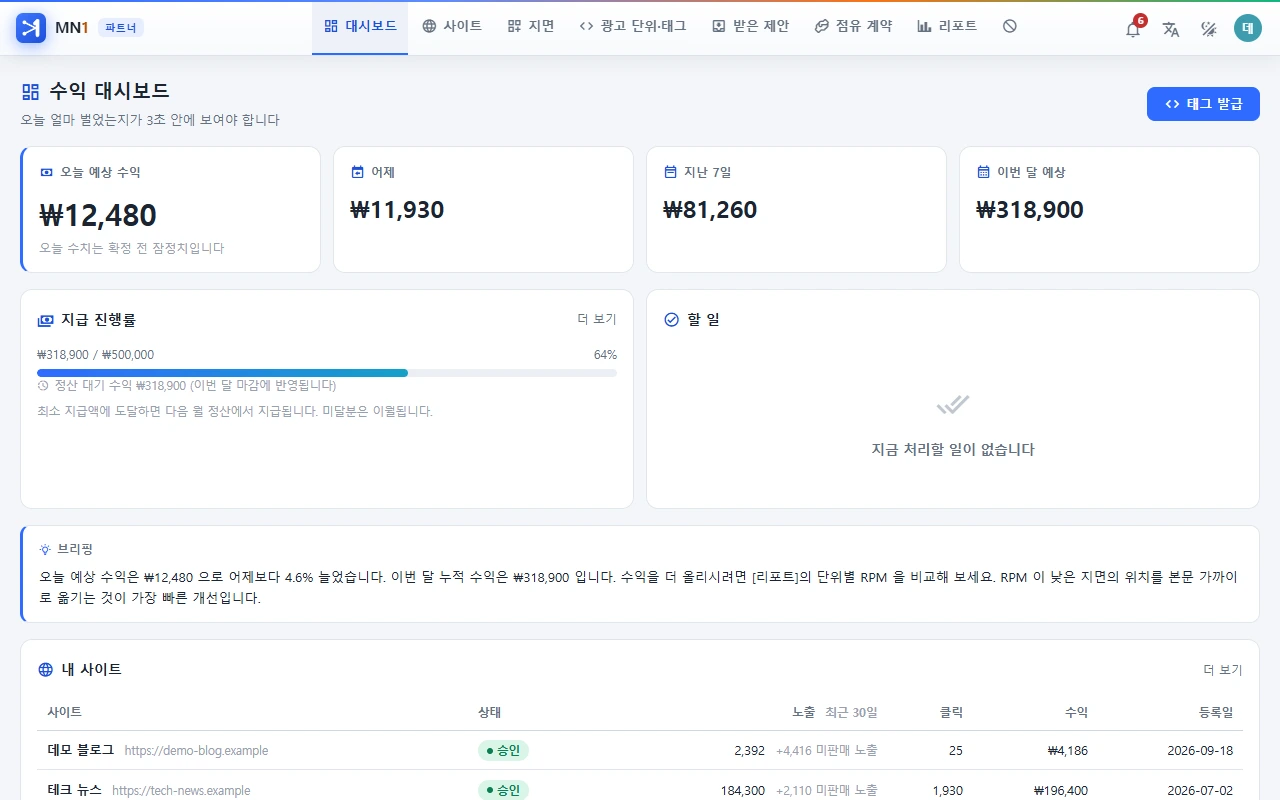This screenshot has height=800, width=1280.
Task: Click 더 보기 in 내 사이트 section
Action: point(1223,669)
